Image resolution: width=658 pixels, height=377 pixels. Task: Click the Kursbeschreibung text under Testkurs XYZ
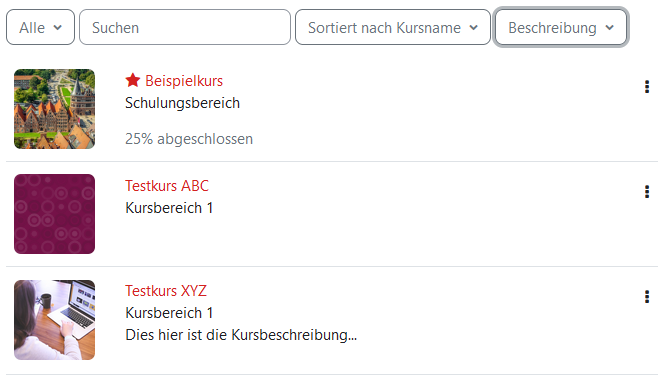(241, 335)
